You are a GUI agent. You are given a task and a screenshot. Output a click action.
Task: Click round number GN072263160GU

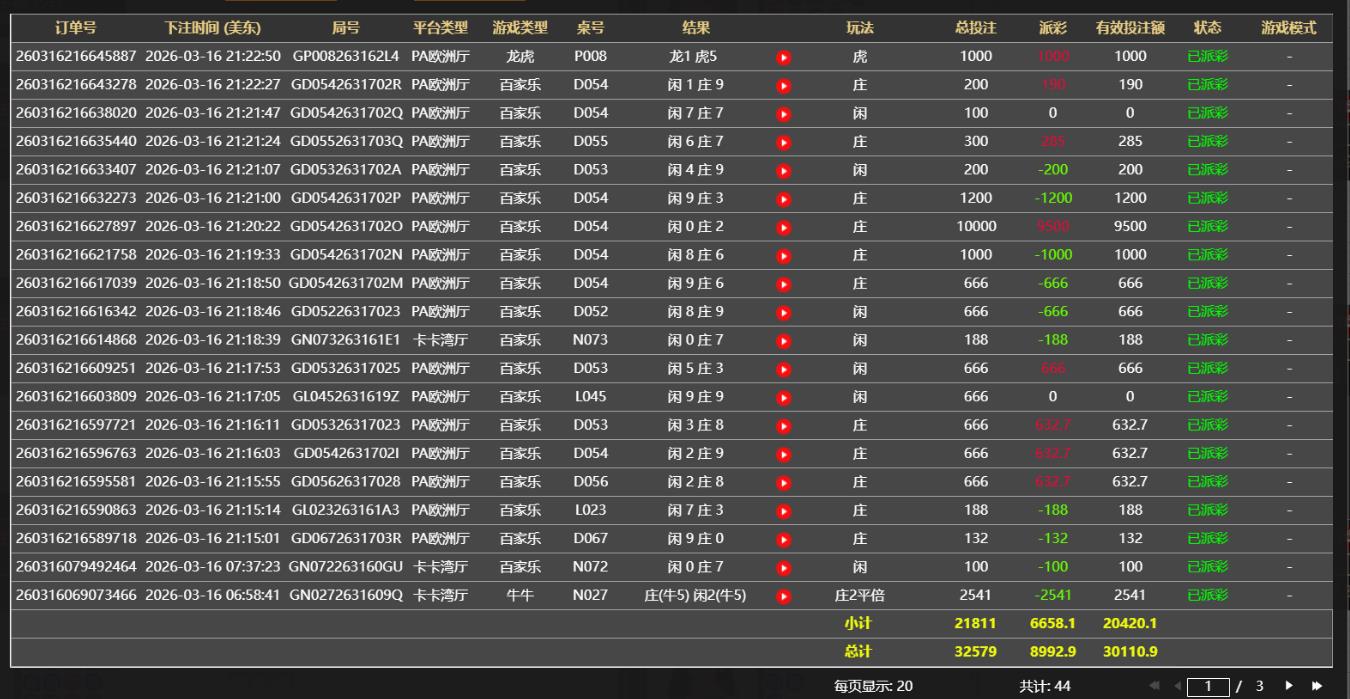click(x=346, y=567)
